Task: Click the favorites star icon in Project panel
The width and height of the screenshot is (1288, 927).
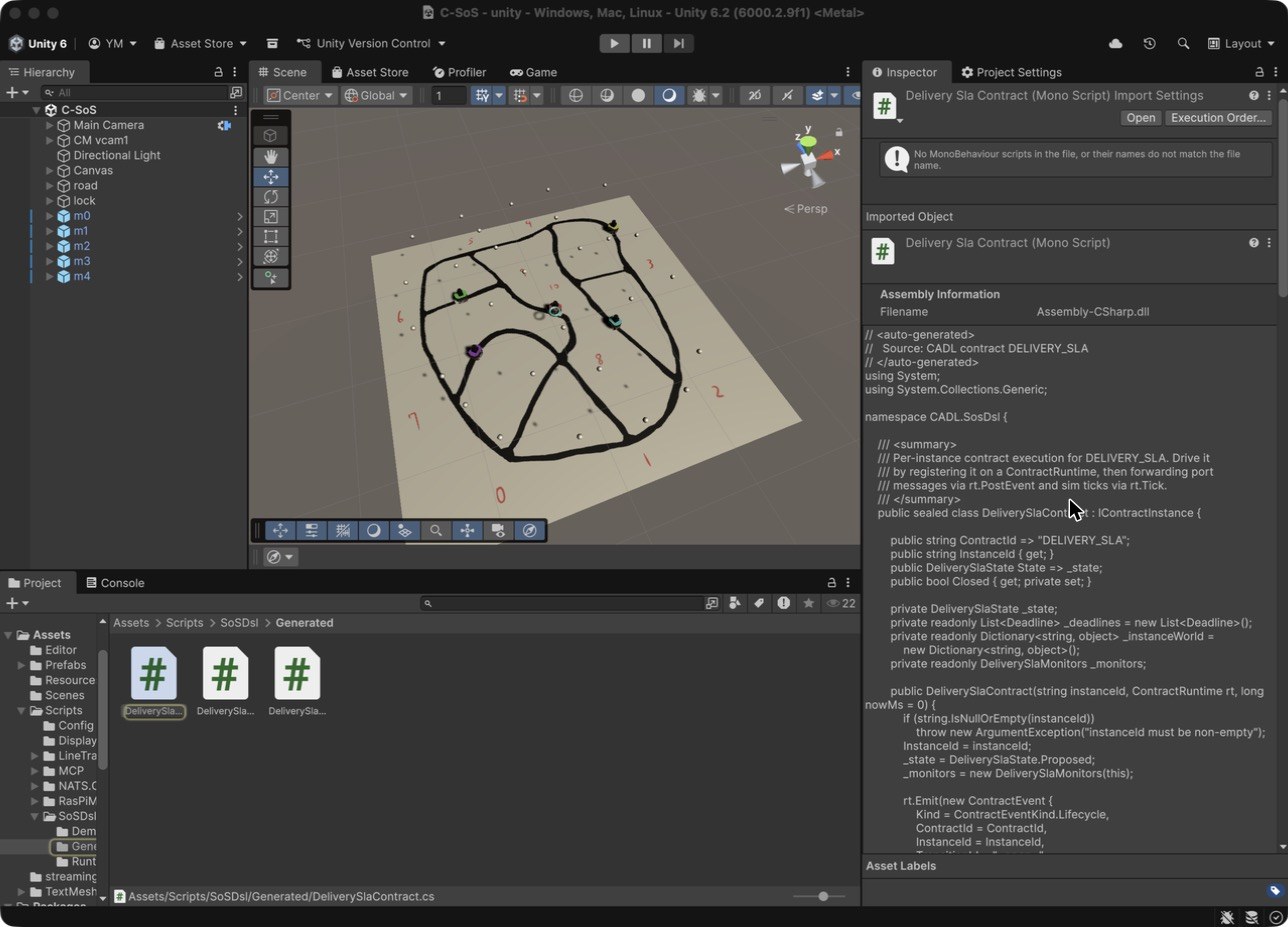Action: [808, 603]
